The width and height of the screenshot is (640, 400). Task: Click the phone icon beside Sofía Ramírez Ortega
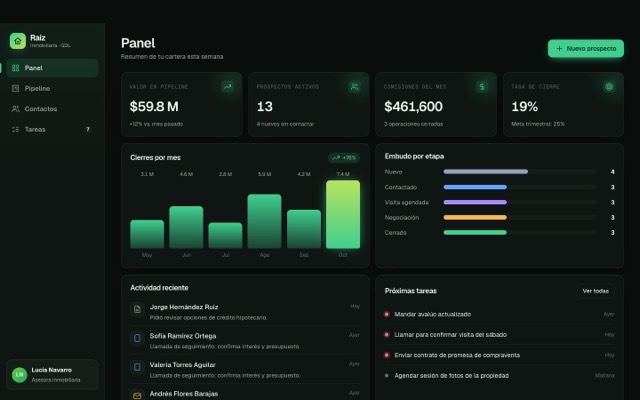(137, 338)
